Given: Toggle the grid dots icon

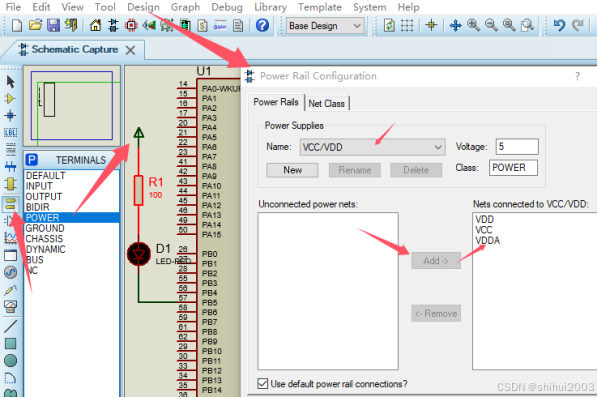Looking at the screenshot, I should point(407,26).
